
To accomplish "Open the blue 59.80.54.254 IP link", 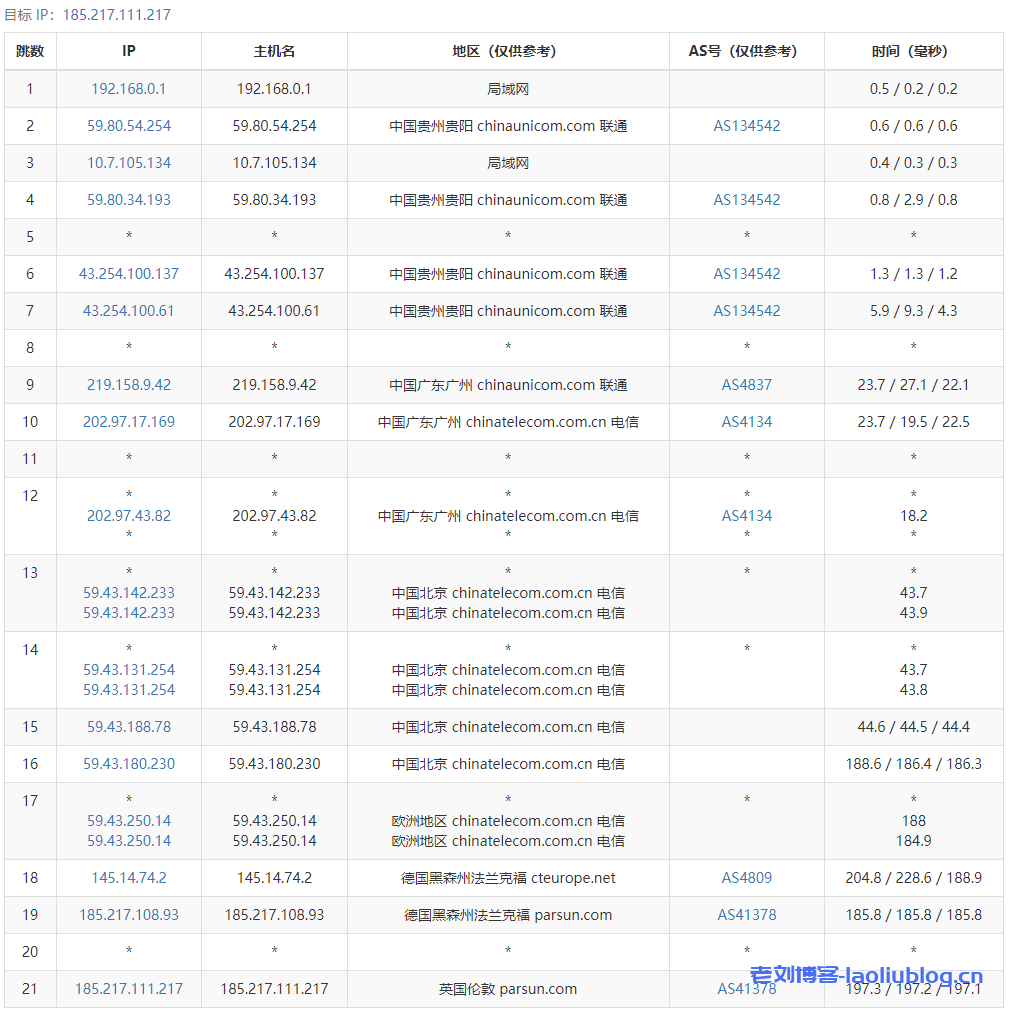I will [x=128, y=126].
